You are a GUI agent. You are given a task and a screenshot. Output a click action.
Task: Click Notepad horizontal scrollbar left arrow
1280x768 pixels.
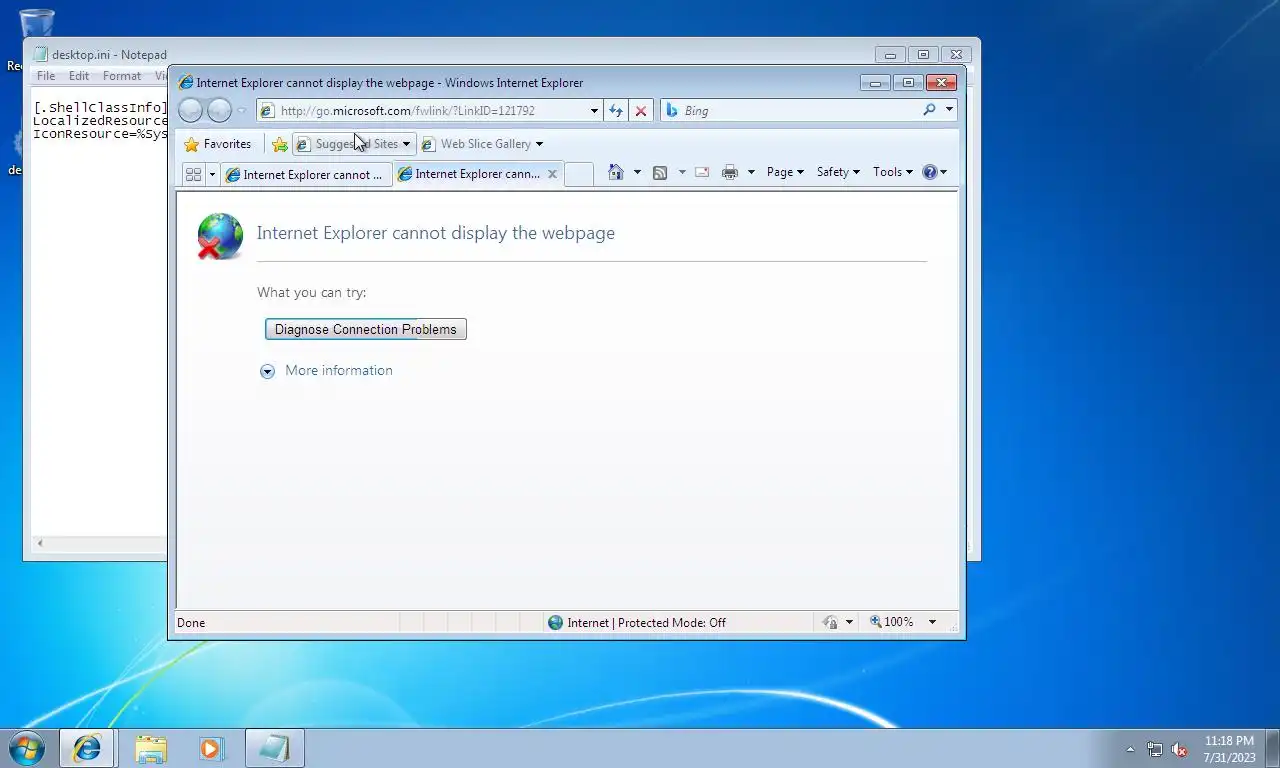40,543
